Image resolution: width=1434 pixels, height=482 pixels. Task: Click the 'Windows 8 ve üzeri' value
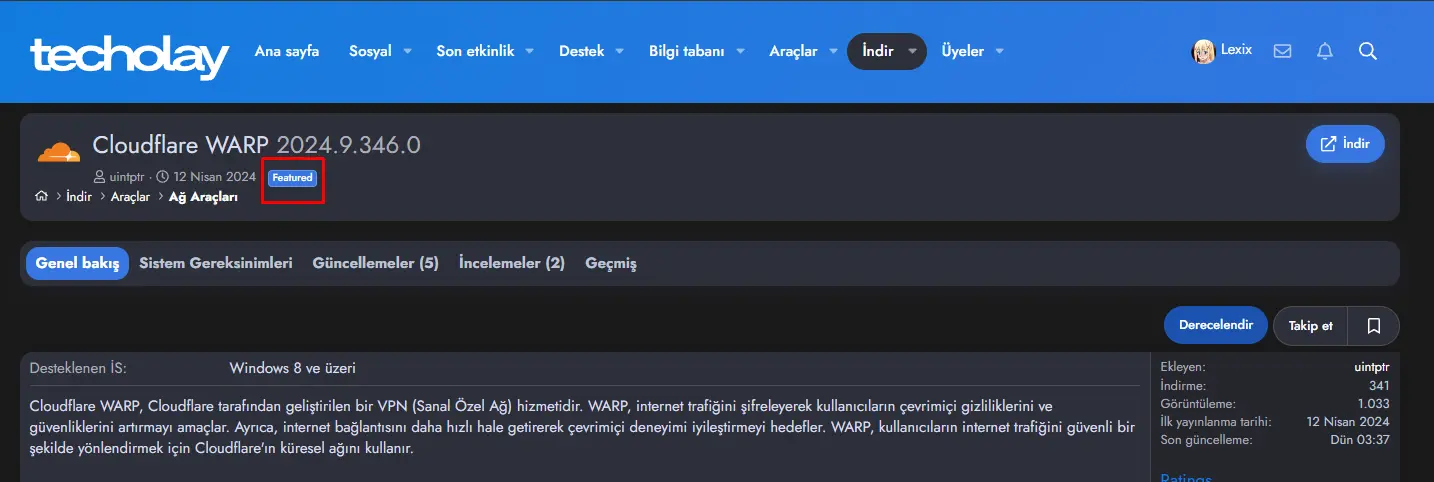tap(293, 368)
